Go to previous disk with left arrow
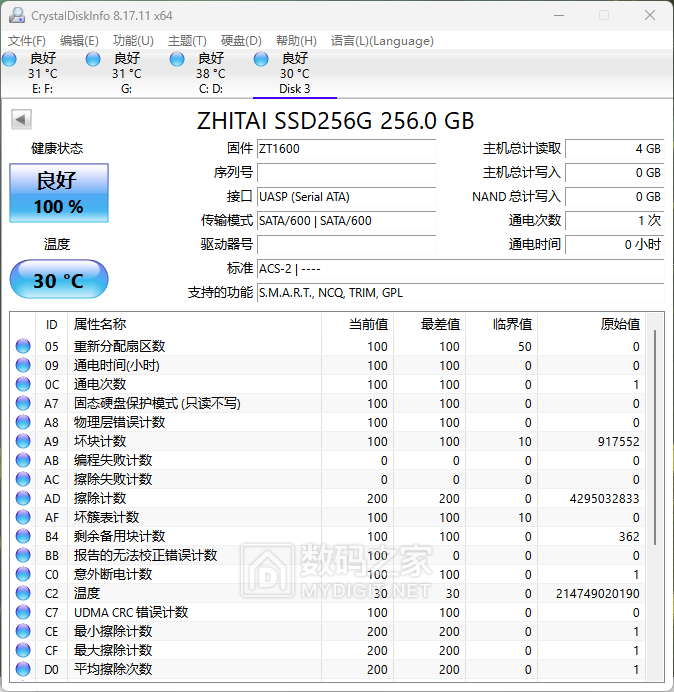 21,119
